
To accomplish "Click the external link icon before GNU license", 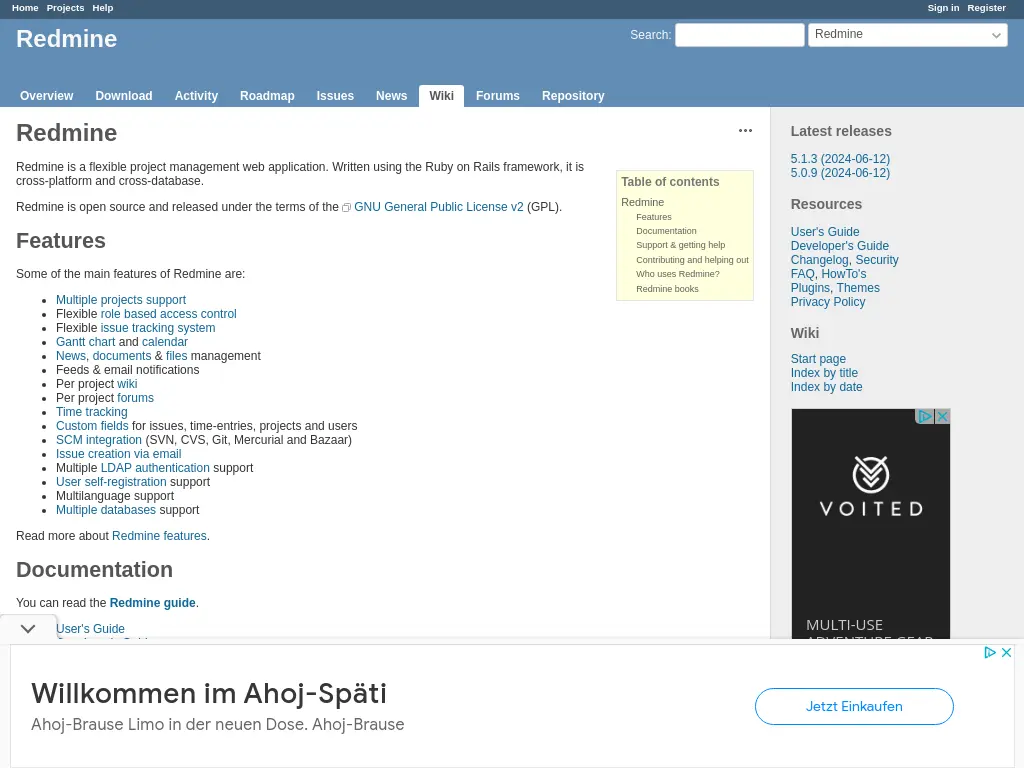I will (346, 208).
